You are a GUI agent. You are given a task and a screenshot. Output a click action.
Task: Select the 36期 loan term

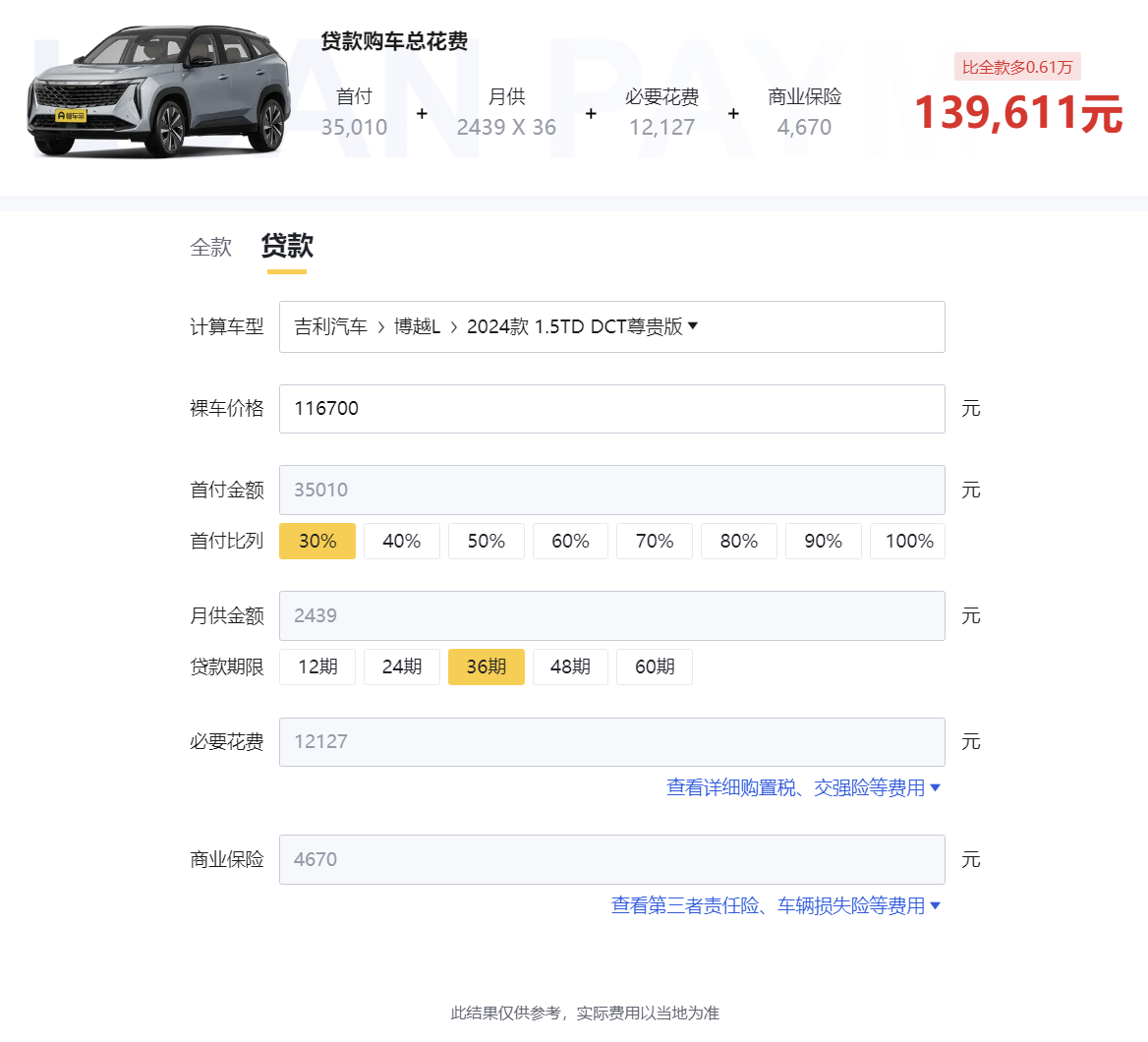click(486, 667)
